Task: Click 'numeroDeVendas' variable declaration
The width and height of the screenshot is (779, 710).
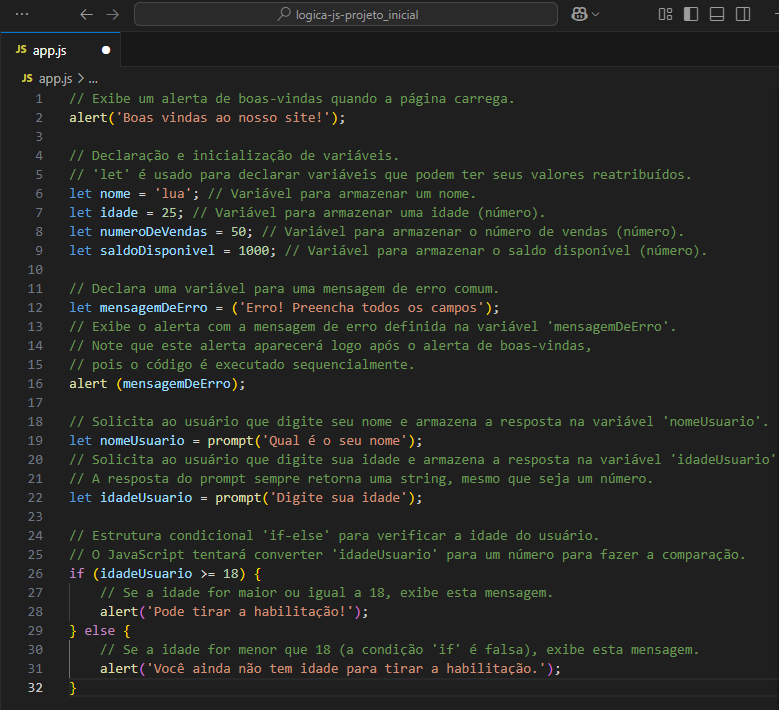Action: [x=154, y=232]
